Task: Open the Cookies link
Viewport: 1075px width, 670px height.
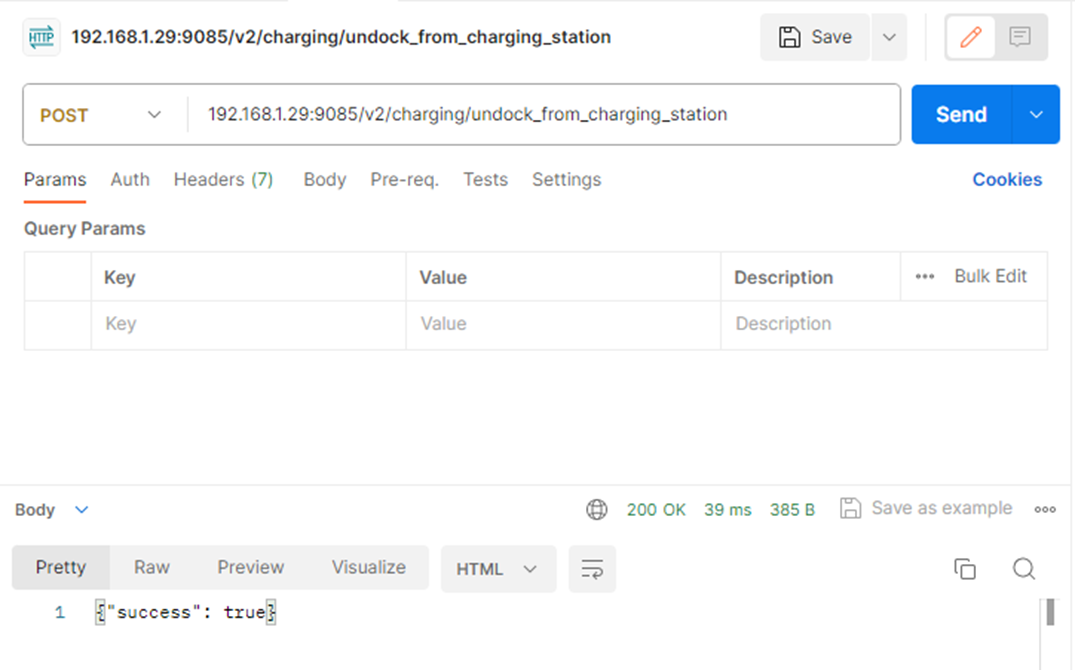Action: 1007,180
